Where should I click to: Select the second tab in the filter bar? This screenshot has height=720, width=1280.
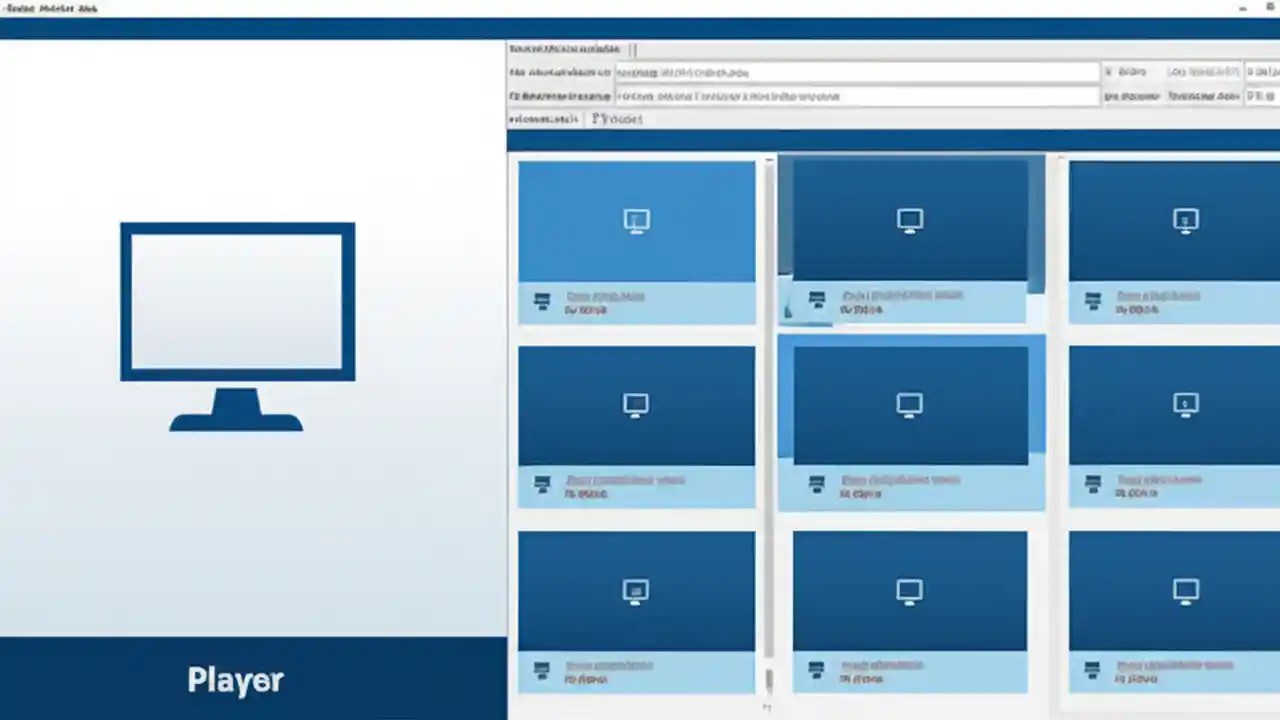(x=617, y=119)
